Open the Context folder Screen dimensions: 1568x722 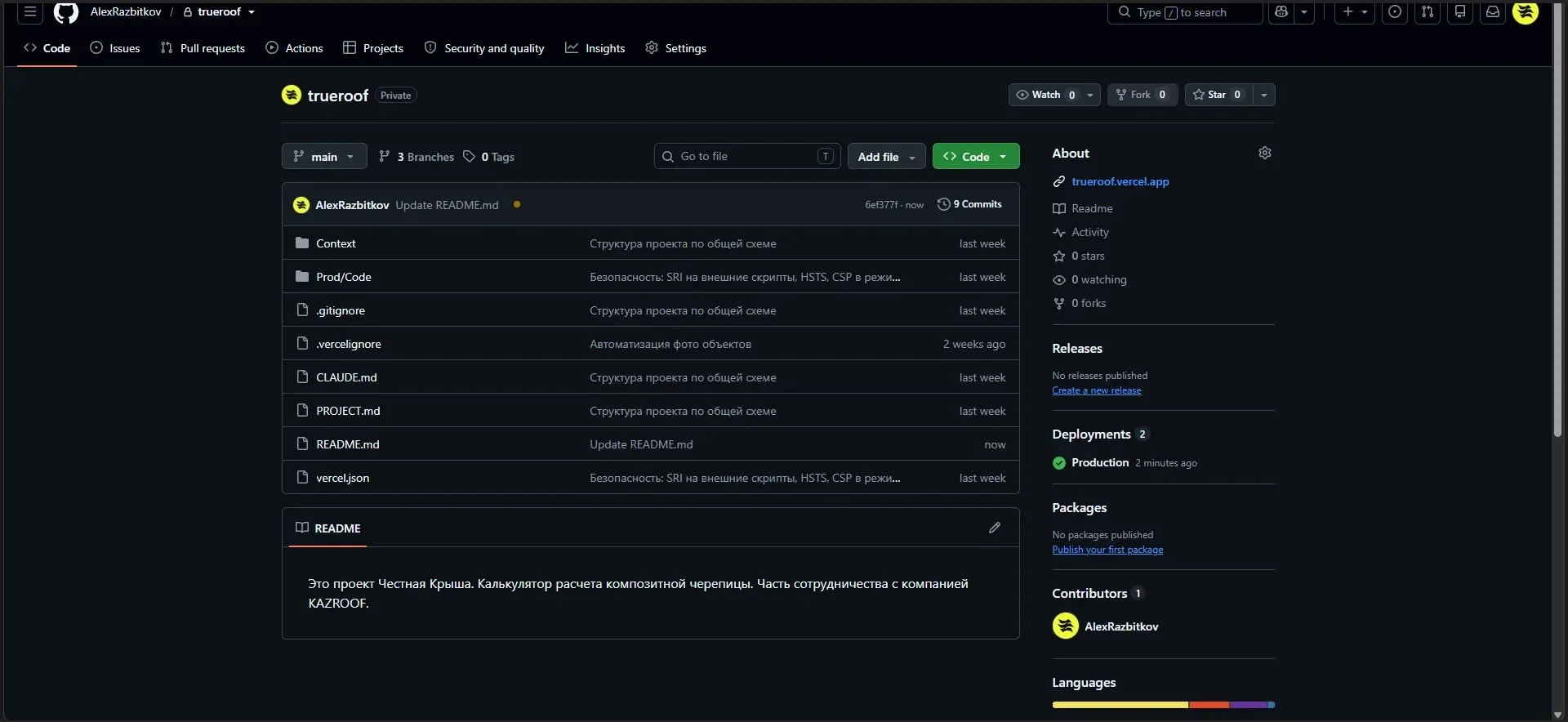[x=336, y=243]
